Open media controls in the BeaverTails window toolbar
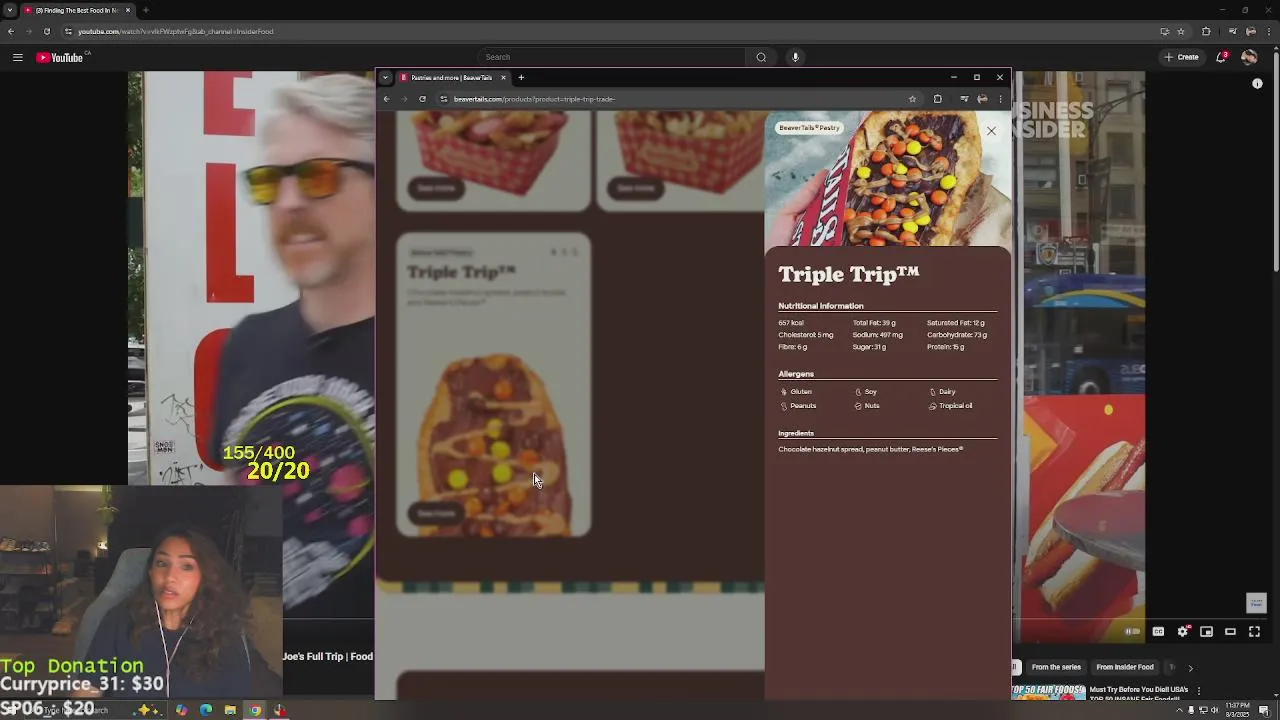1280x720 pixels. click(x=964, y=99)
